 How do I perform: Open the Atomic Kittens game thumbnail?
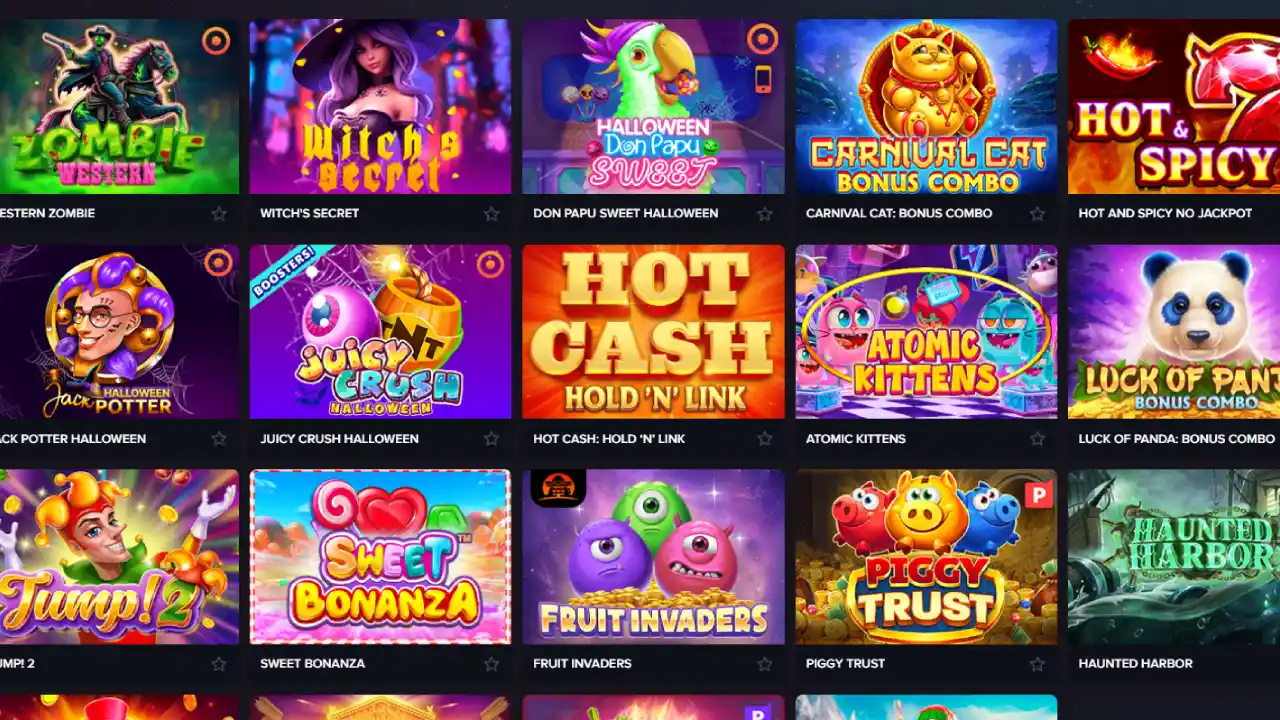(x=926, y=331)
